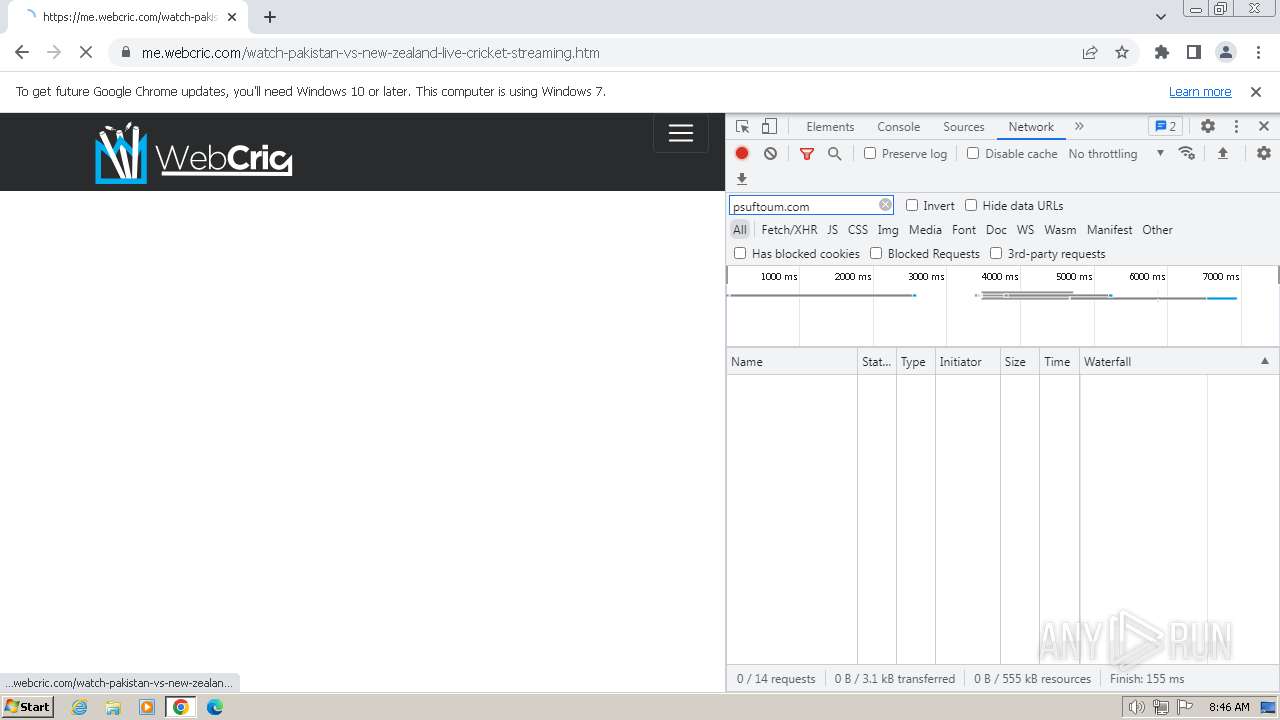Open DevTools settings gear
Viewport: 1280px width, 720px height.
pos(1208,127)
